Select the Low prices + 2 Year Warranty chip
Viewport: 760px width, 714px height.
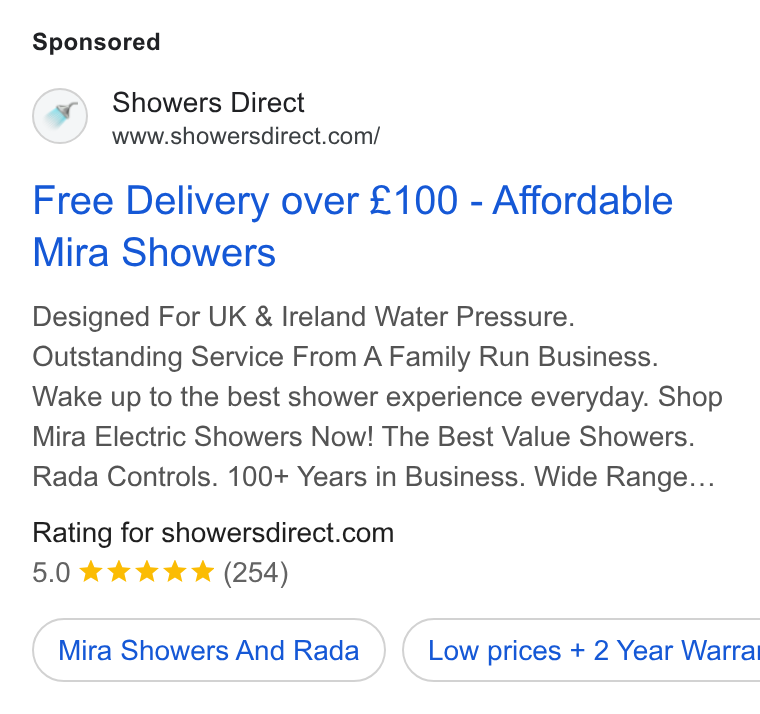(582, 650)
